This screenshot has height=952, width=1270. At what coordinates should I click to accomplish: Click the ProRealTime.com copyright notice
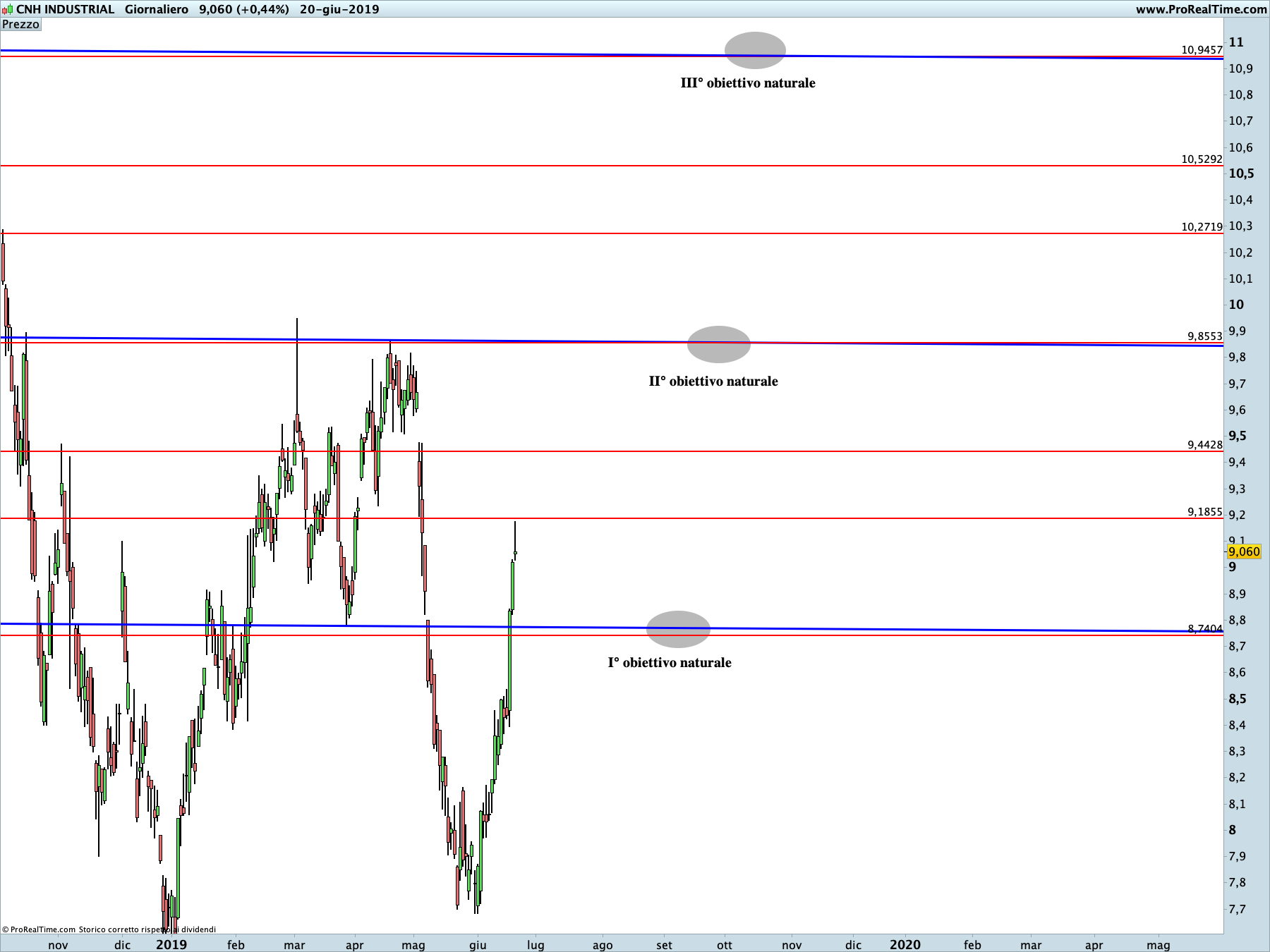(x=109, y=929)
